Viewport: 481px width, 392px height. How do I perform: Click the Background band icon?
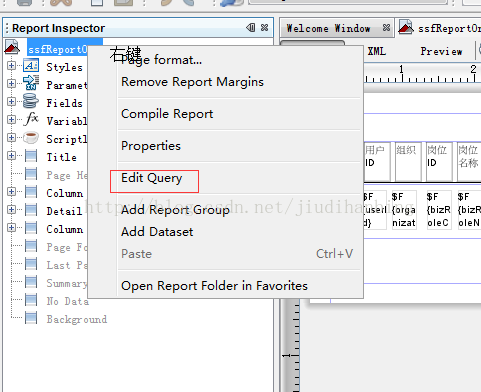pyautogui.click(x=31, y=318)
